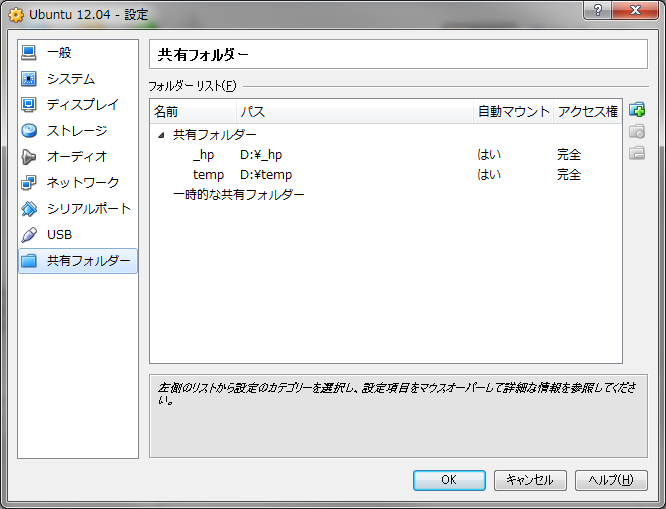The image size is (666, 509).
Task: Select the temp shared folder entry
Action: [208, 175]
